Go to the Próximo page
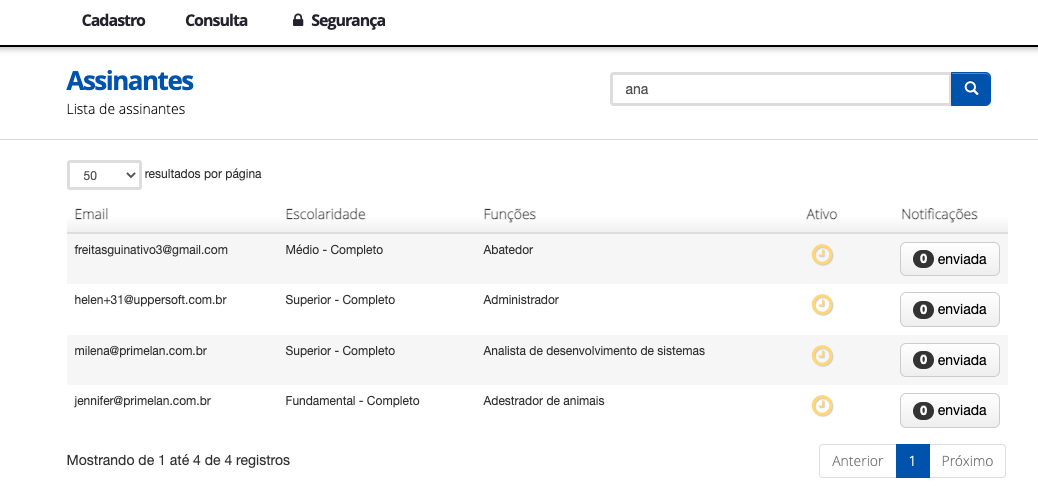The height and width of the screenshot is (487, 1038). pyautogui.click(x=967, y=461)
